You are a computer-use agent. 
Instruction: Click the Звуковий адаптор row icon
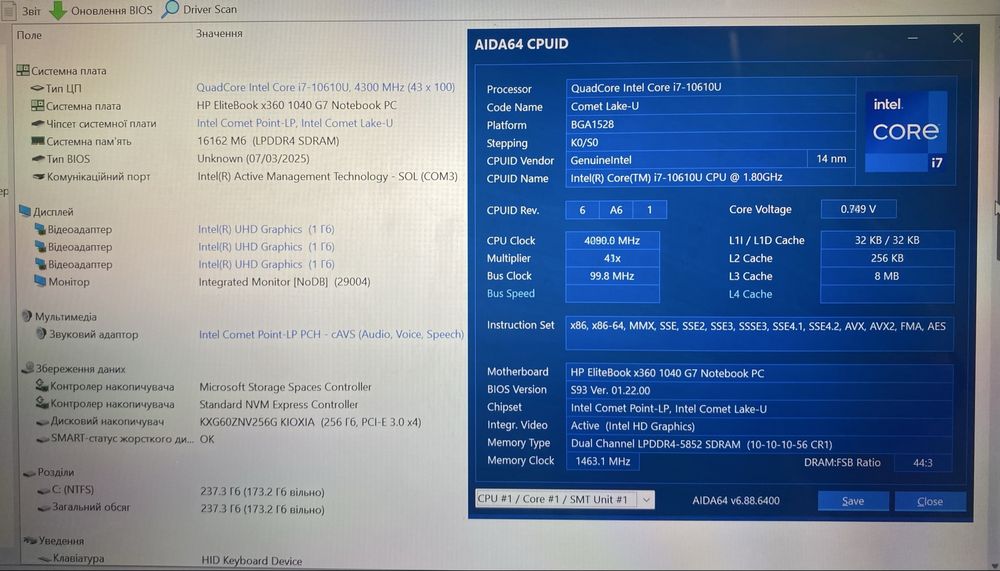tap(41, 334)
